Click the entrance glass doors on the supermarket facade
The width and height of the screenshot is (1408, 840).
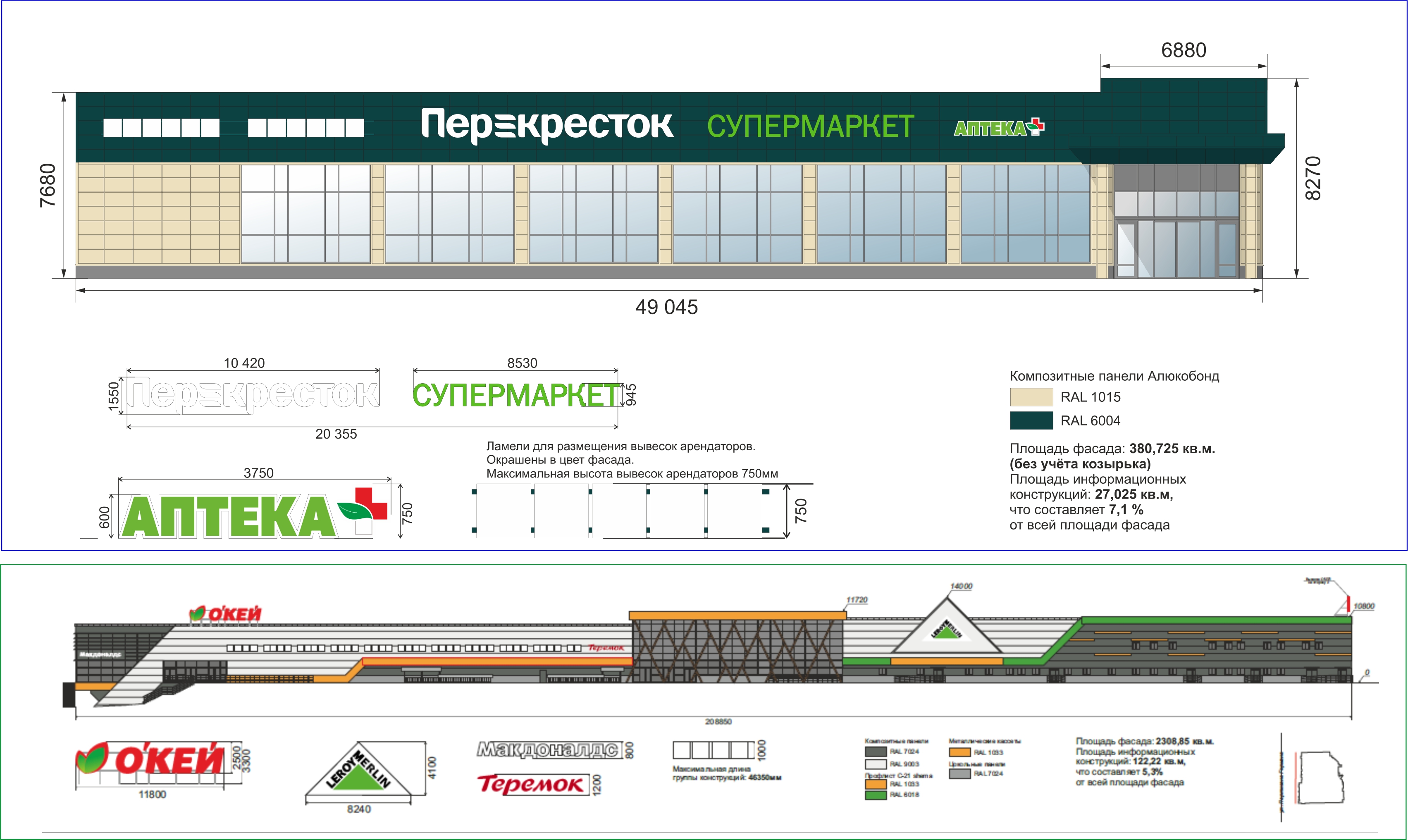pos(1177,249)
